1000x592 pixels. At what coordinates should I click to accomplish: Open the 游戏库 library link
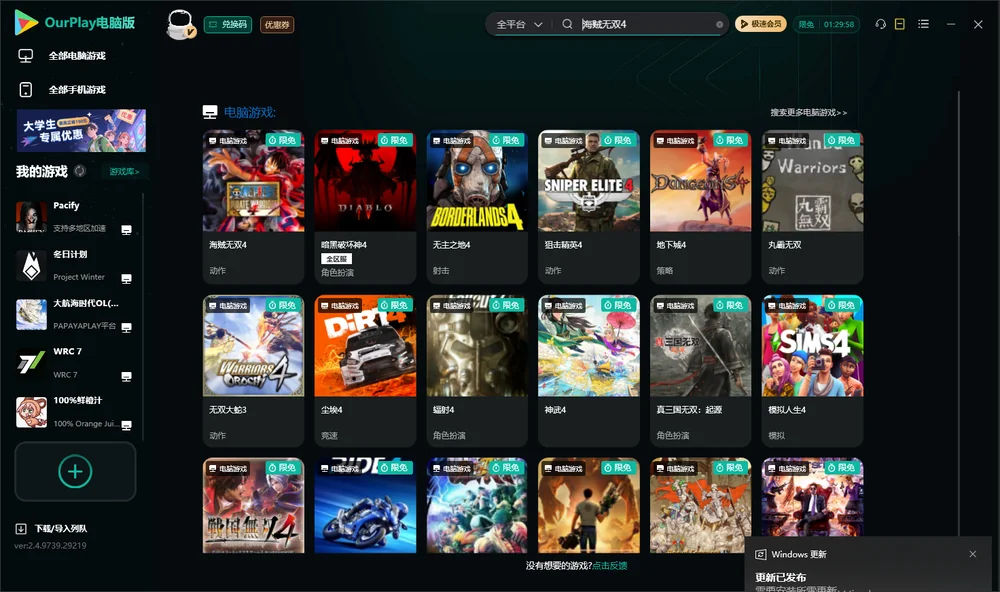point(124,171)
